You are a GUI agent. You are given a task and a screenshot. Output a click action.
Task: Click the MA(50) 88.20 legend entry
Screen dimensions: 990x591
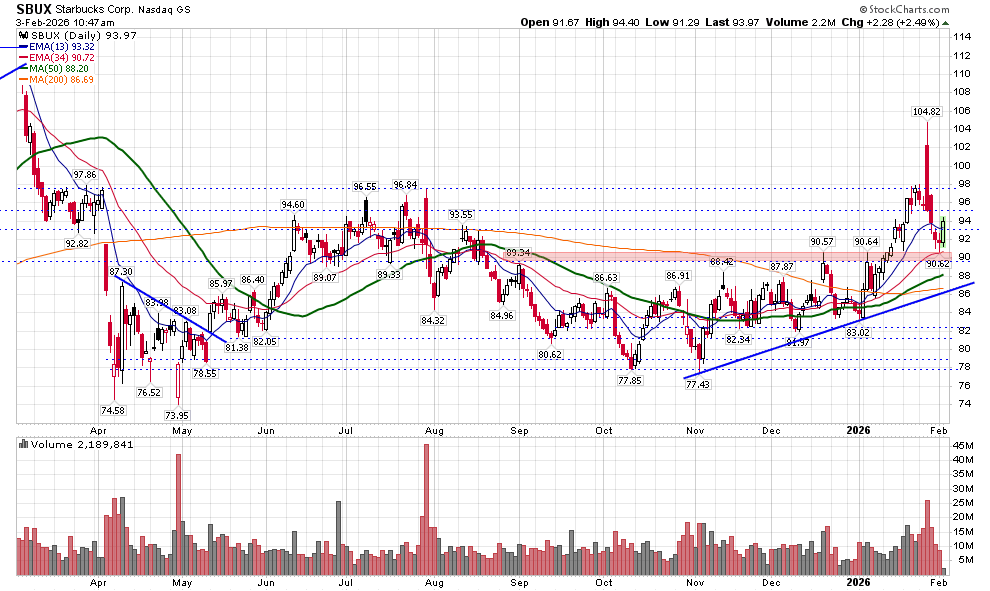point(61,70)
